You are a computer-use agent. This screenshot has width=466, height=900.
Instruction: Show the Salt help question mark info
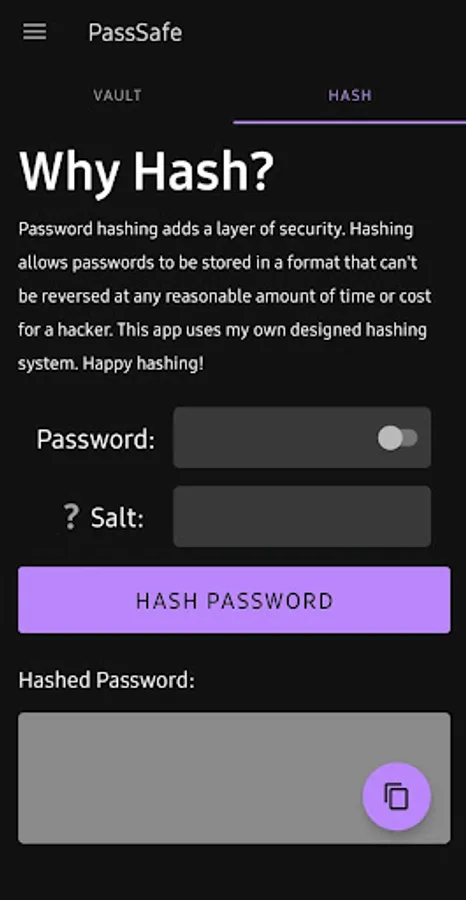tap(71, 517)
